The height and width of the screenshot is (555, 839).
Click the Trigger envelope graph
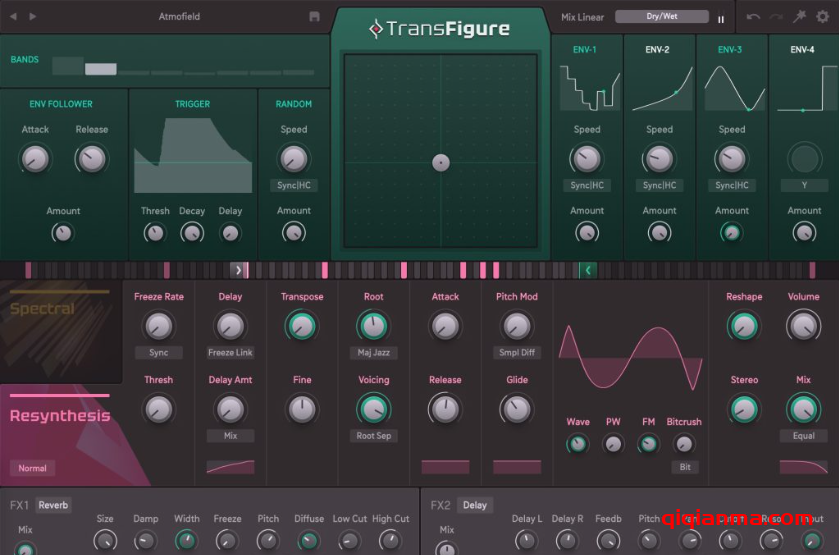tap(193, 155)
